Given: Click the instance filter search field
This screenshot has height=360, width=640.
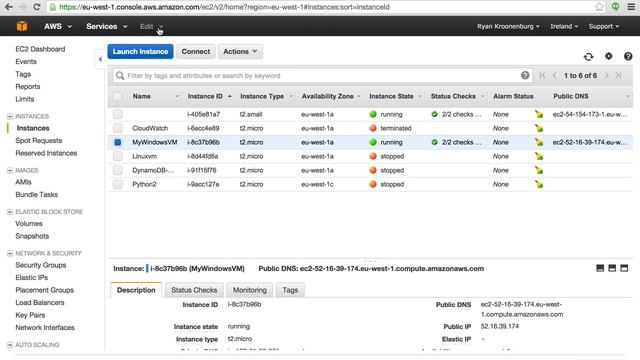Looking at the screenshot, I should click(x=322, y=76).
